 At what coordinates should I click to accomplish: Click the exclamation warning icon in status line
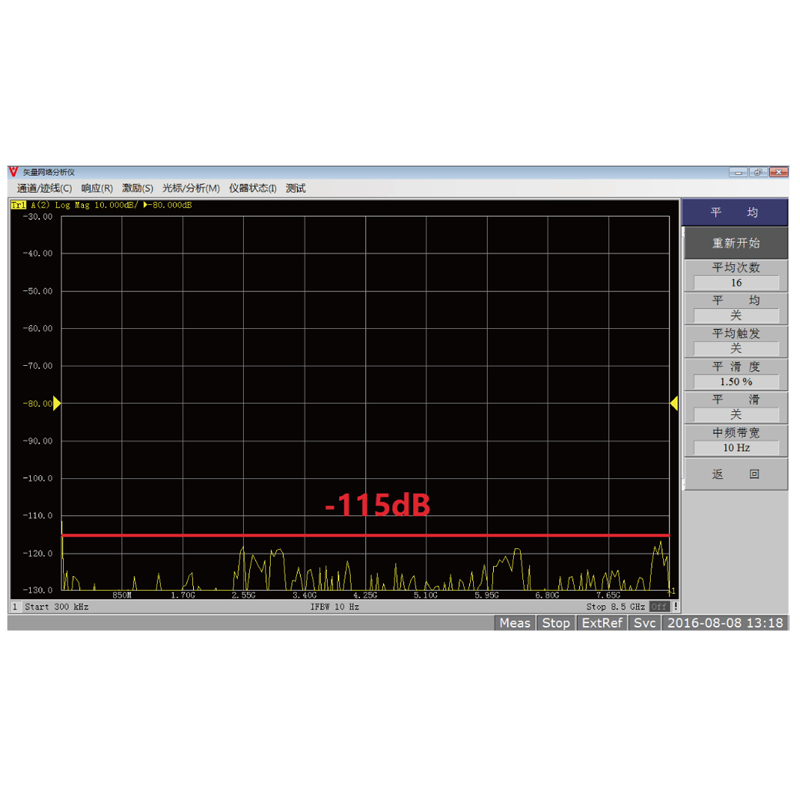[x=676, y=607]
